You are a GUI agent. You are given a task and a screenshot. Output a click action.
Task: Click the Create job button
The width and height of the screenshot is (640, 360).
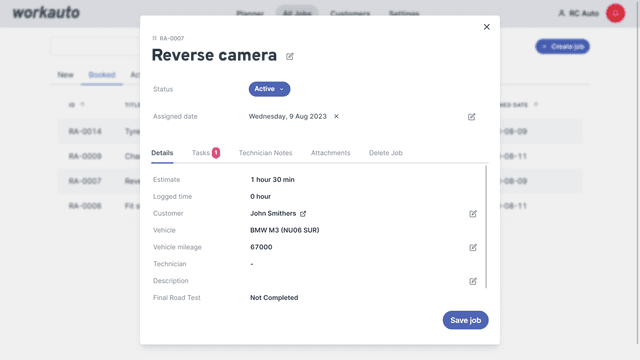[x=562, y=47]
